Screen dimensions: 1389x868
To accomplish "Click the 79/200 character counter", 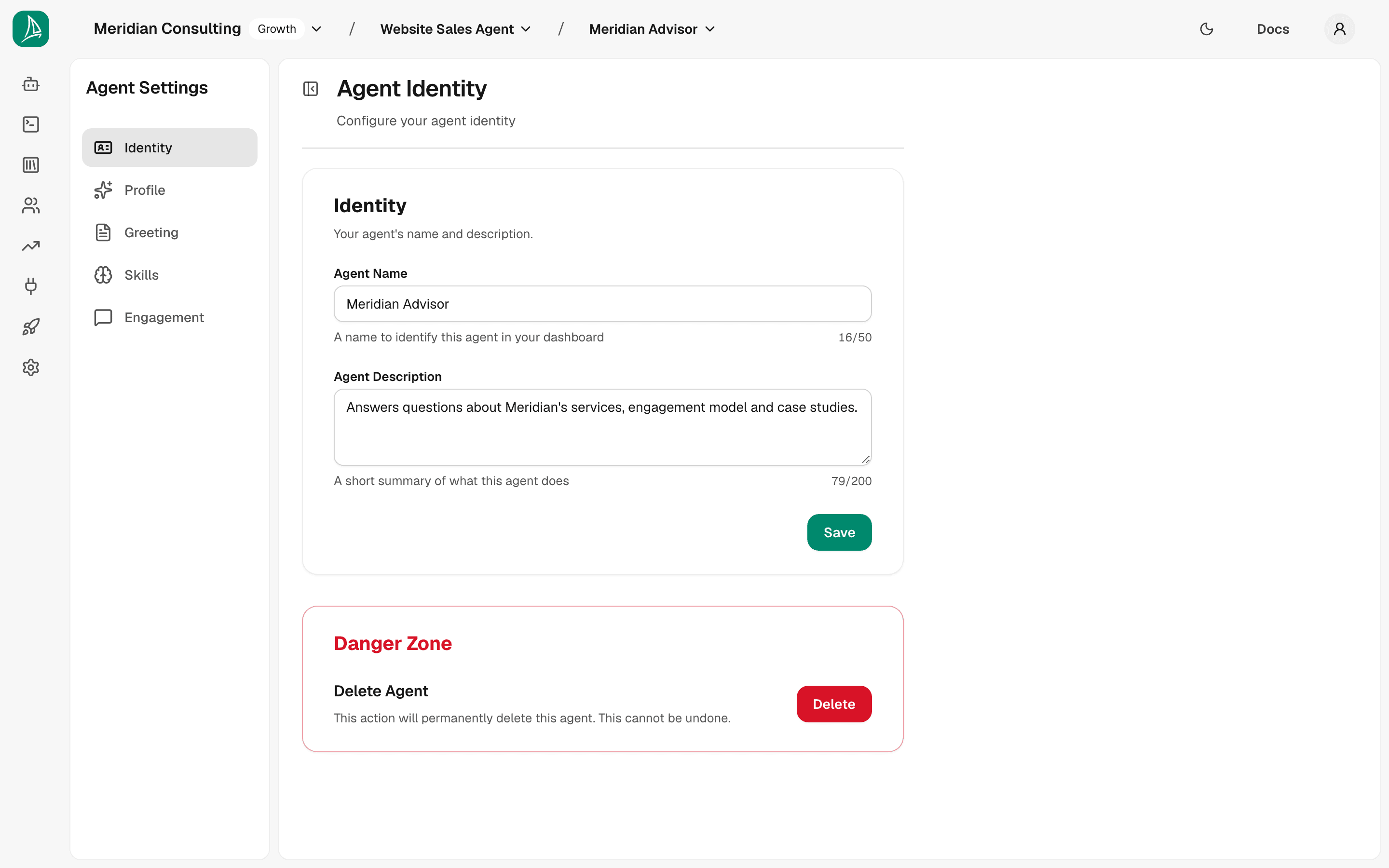I will pyautogui.click(x=851, y=481).
